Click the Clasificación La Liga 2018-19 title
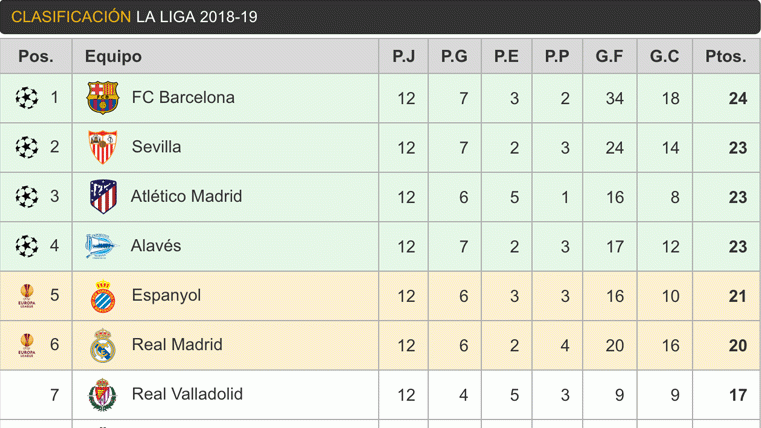The width and height of the screenshot is (761, 428). pos(134,17)
